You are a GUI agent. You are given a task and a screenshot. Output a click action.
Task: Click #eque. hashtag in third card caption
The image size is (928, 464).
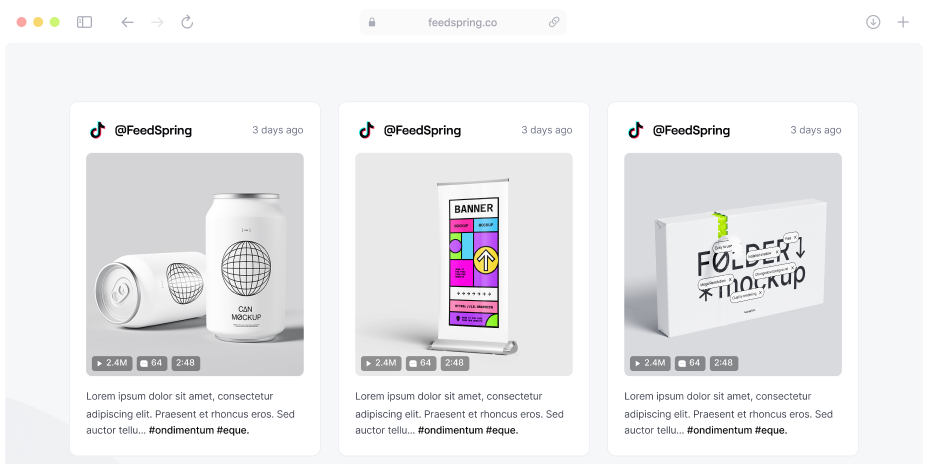pyautogui.click(x=771, y=430)
